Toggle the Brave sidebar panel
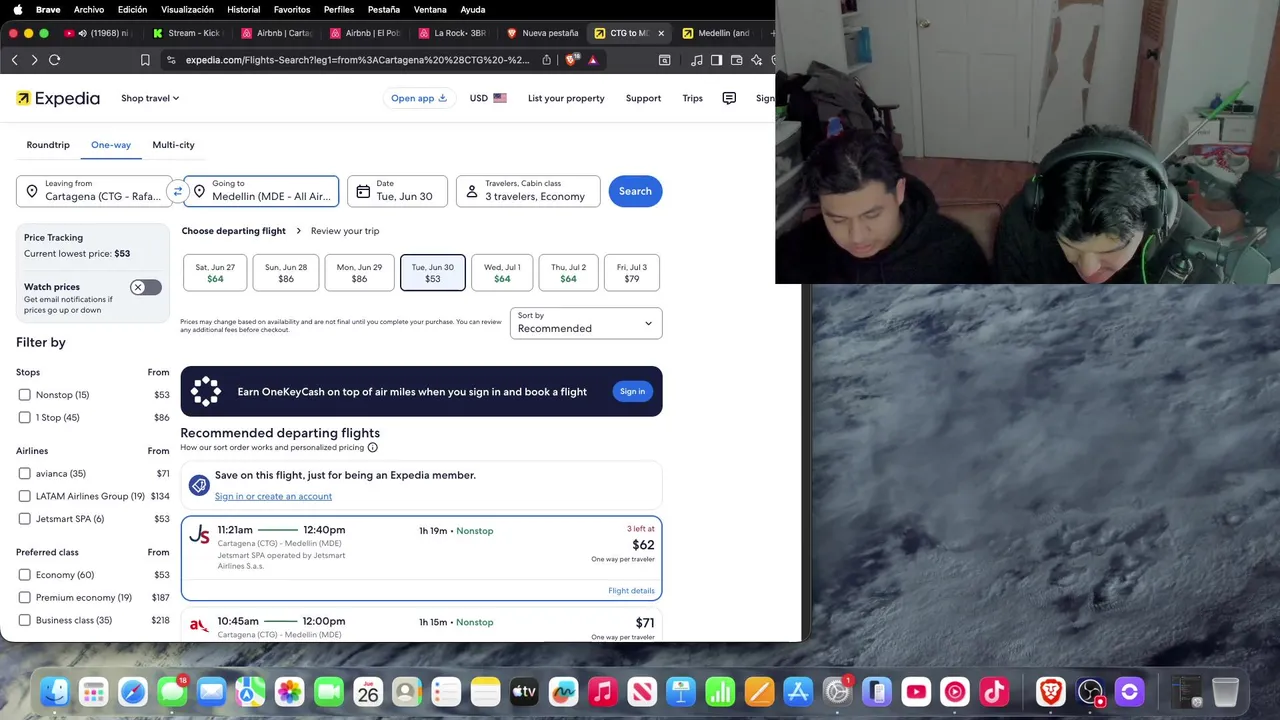The image size is (1280, 720). tap(716, 60)
